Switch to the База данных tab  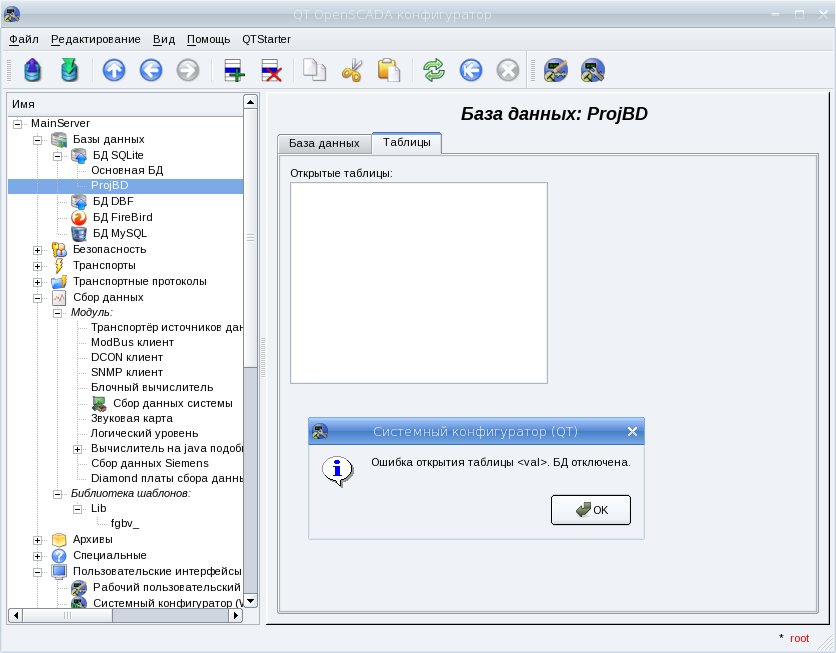[323, 143]
